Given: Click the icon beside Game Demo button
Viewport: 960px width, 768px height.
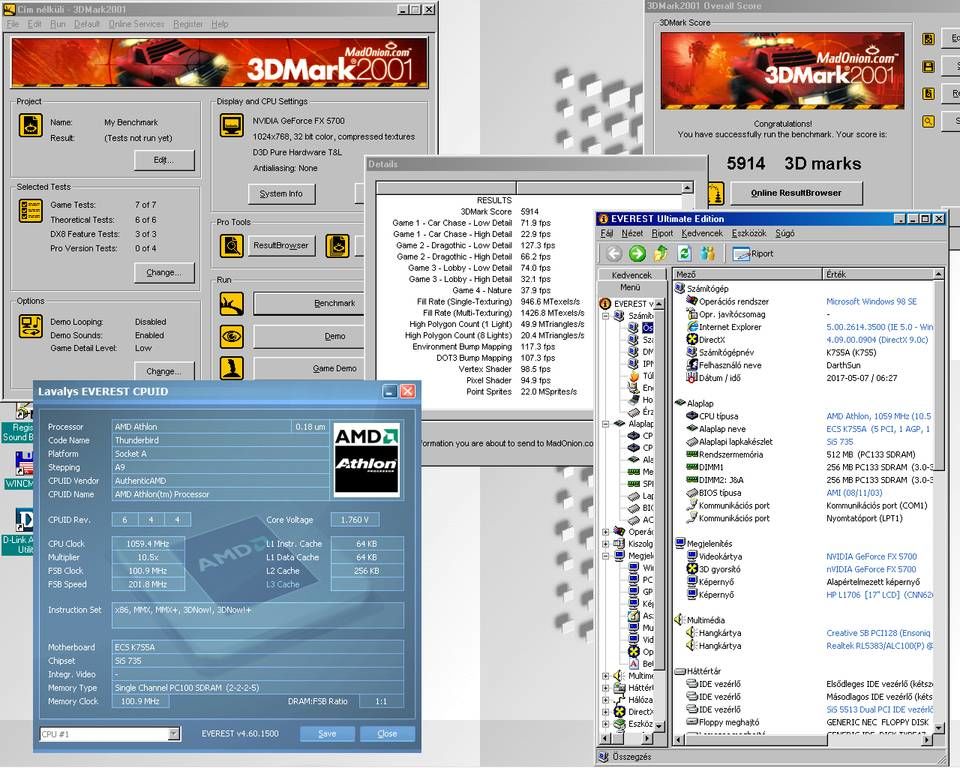Looking at the screenshot, I should [231, 368].
